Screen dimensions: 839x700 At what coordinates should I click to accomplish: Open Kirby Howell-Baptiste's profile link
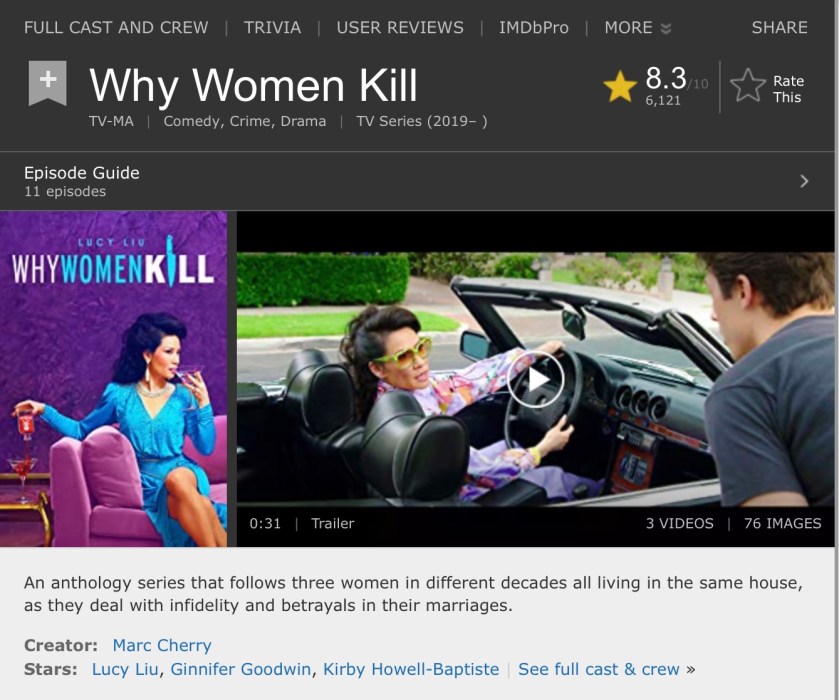pos(410,669)
